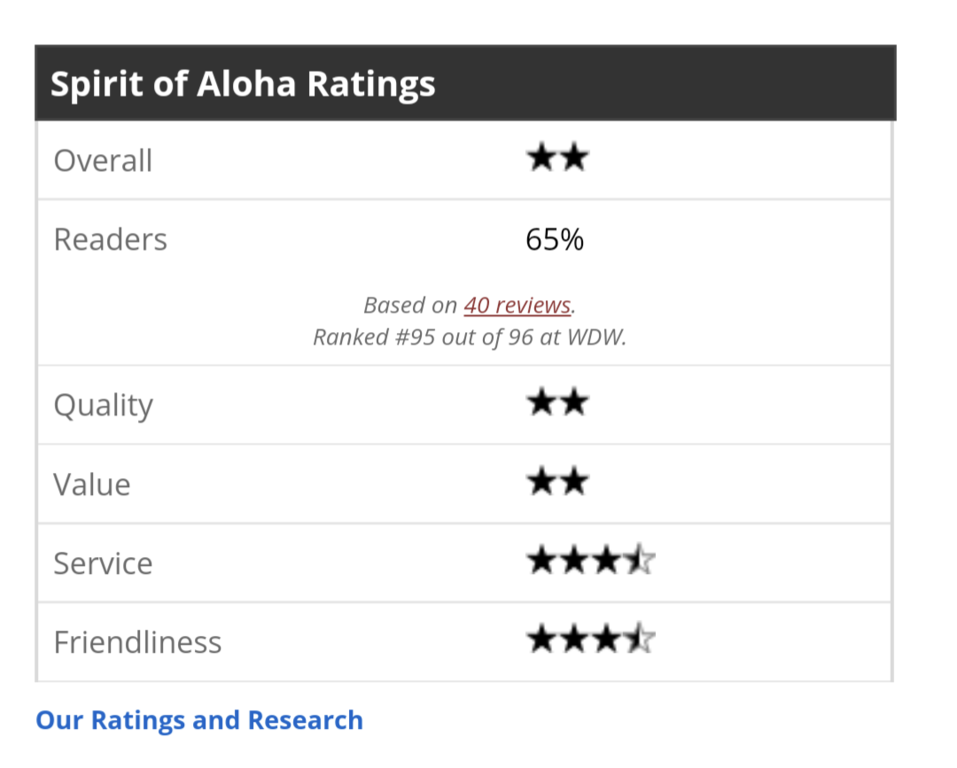Click the half star in Service row
This screenshot has width=957, height=768.
click(640, 561)
